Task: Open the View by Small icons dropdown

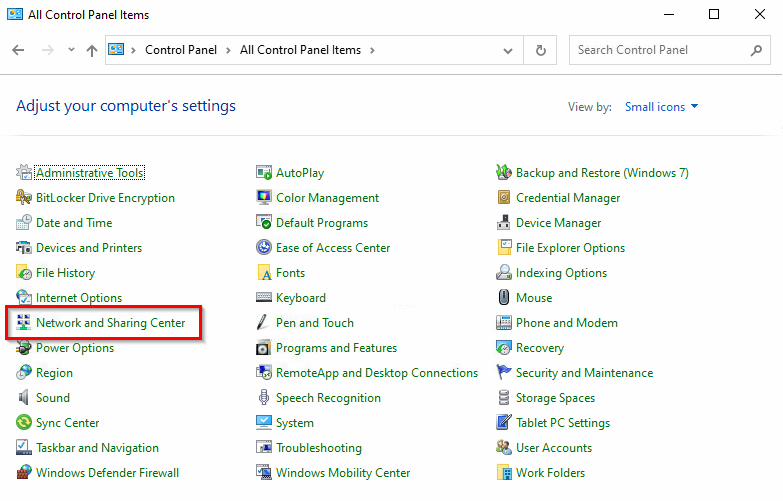Action: 661,107
